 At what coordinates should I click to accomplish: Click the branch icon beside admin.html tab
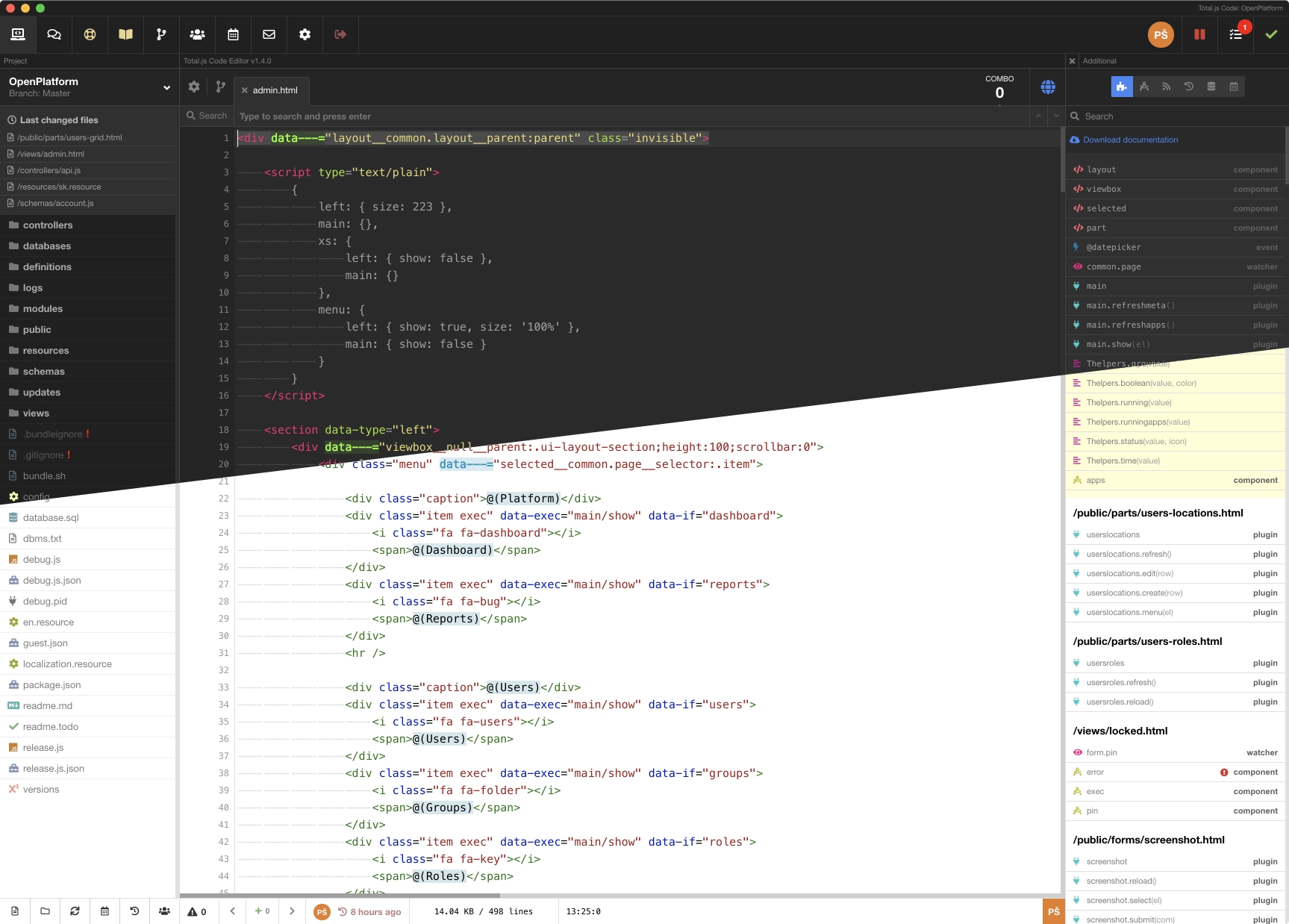220,87
